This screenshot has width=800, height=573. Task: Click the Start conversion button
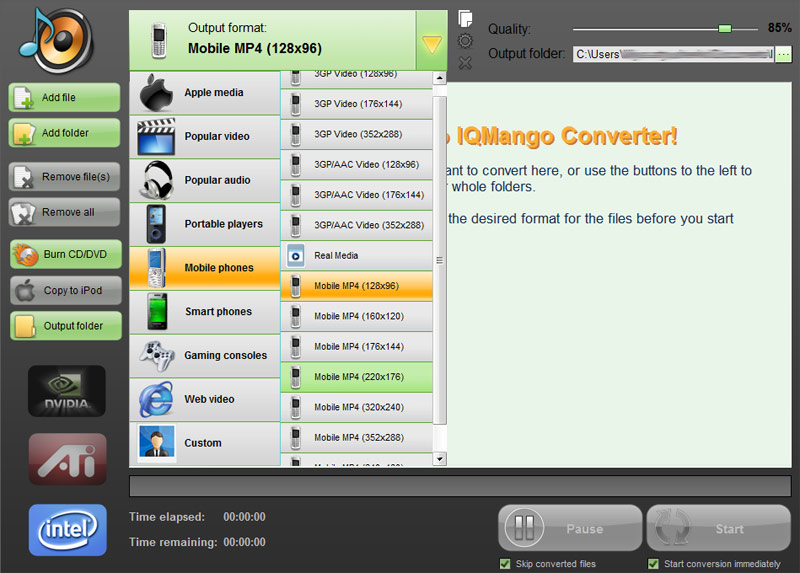(718, 528)
